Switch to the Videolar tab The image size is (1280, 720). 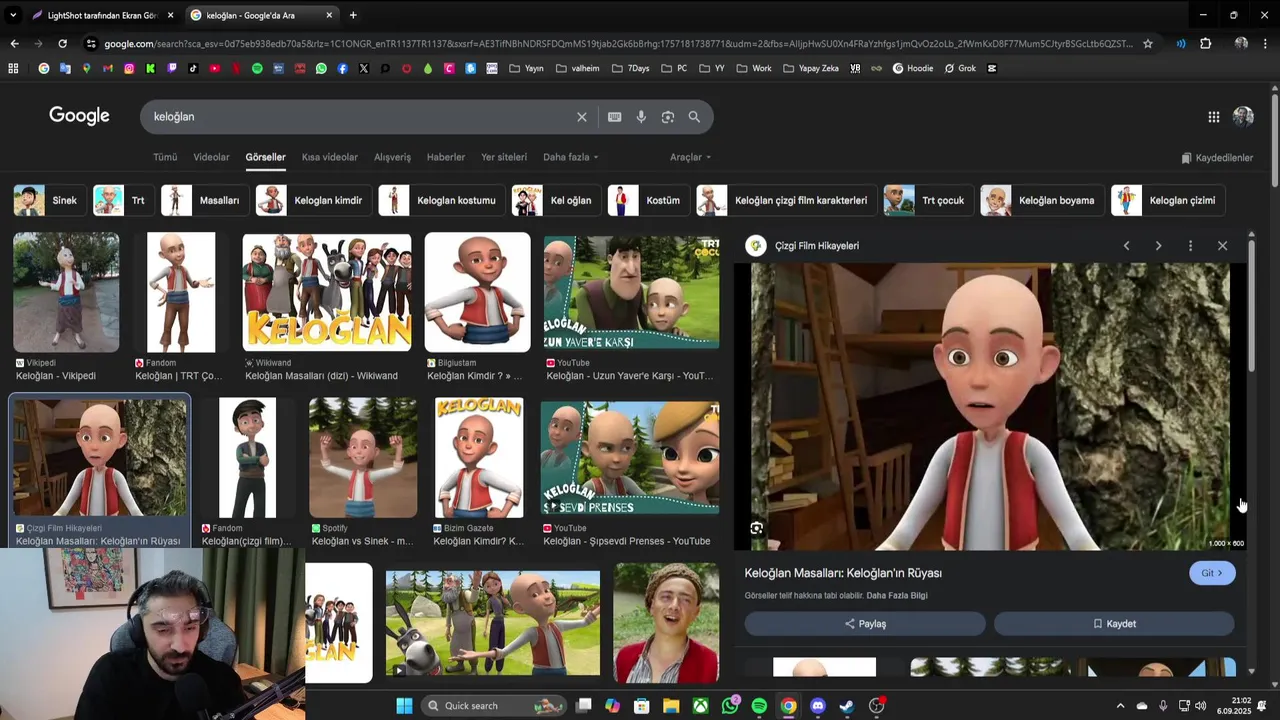211,158
